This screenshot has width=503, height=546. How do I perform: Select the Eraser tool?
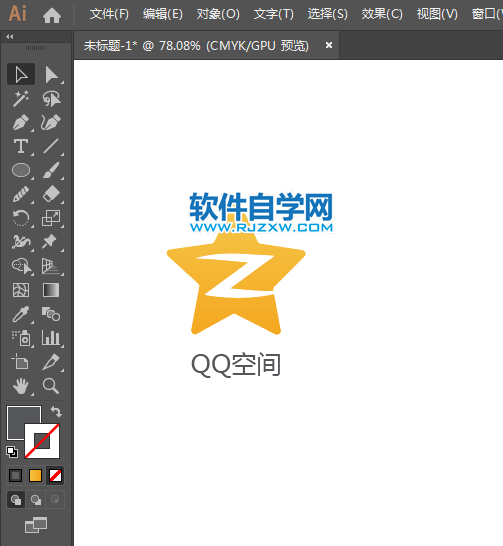[x=51, y=194]
